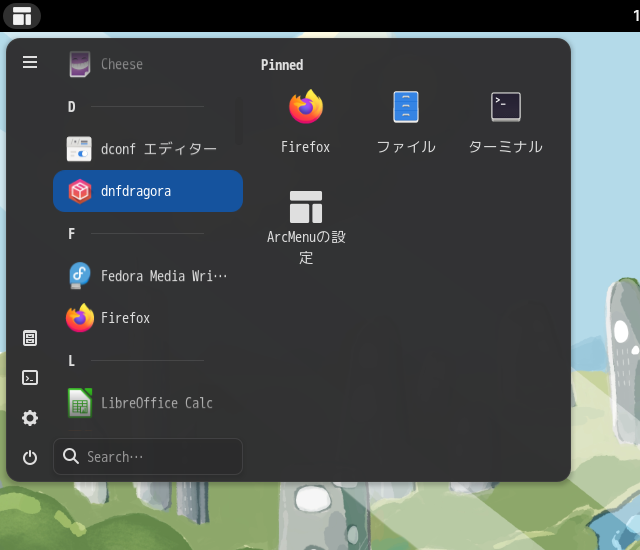Open settings via sidebar gear icon

(x=30, y=418)
